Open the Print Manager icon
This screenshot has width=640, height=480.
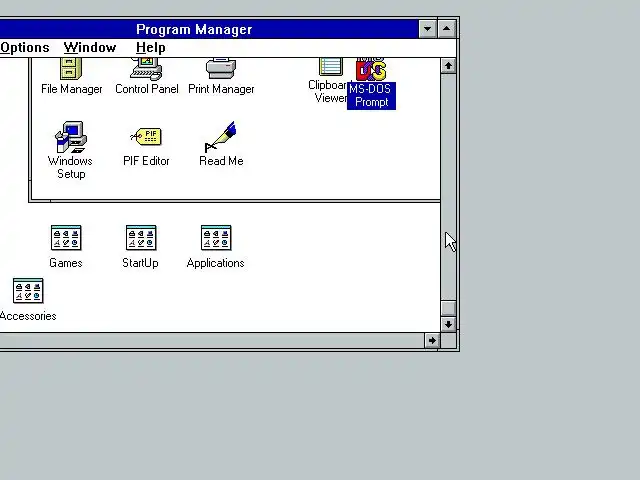221,69
